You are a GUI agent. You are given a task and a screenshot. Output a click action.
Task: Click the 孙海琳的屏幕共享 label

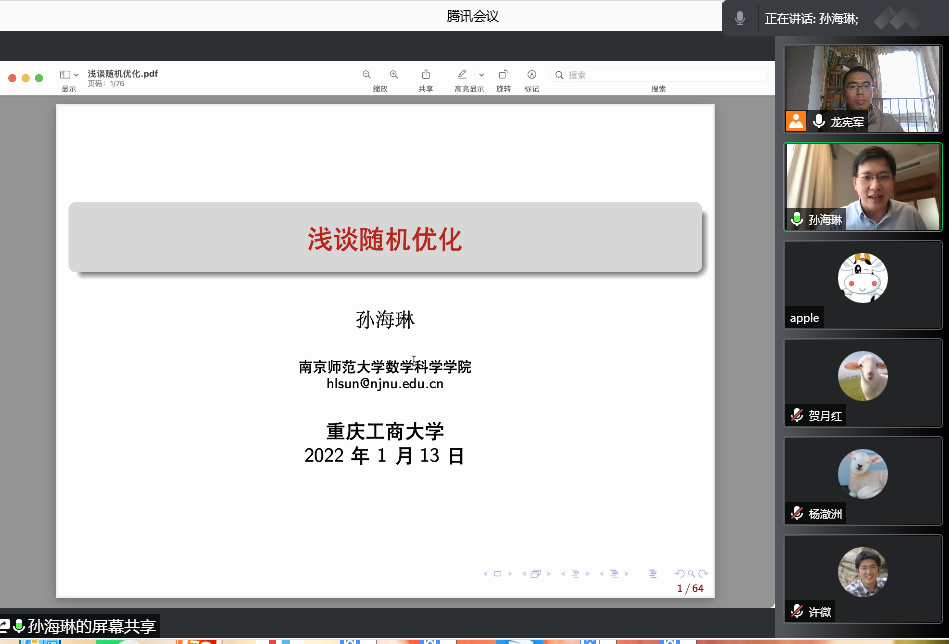pos(91,627)
